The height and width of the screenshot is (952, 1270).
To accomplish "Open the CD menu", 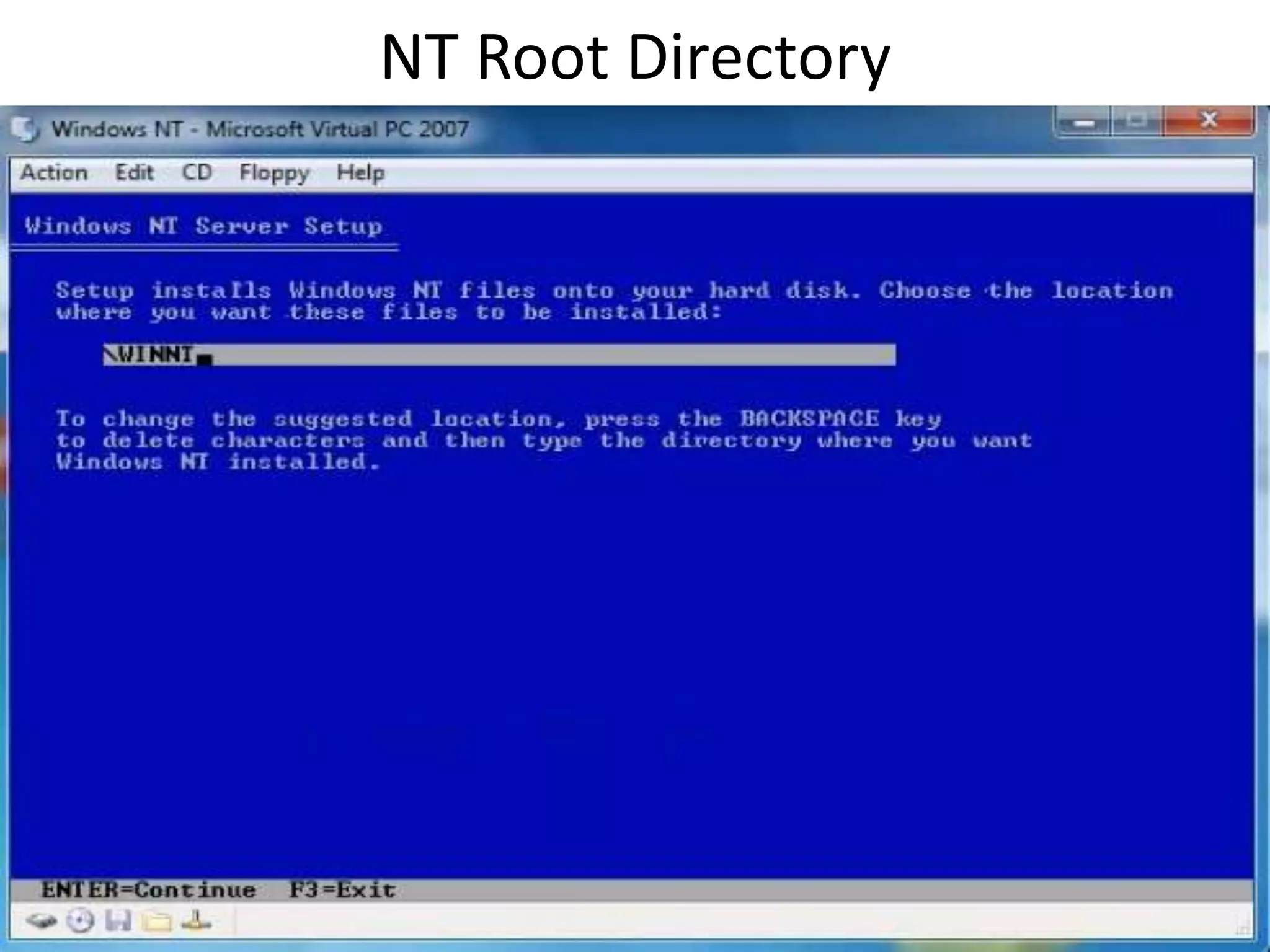I will point(197,172).
